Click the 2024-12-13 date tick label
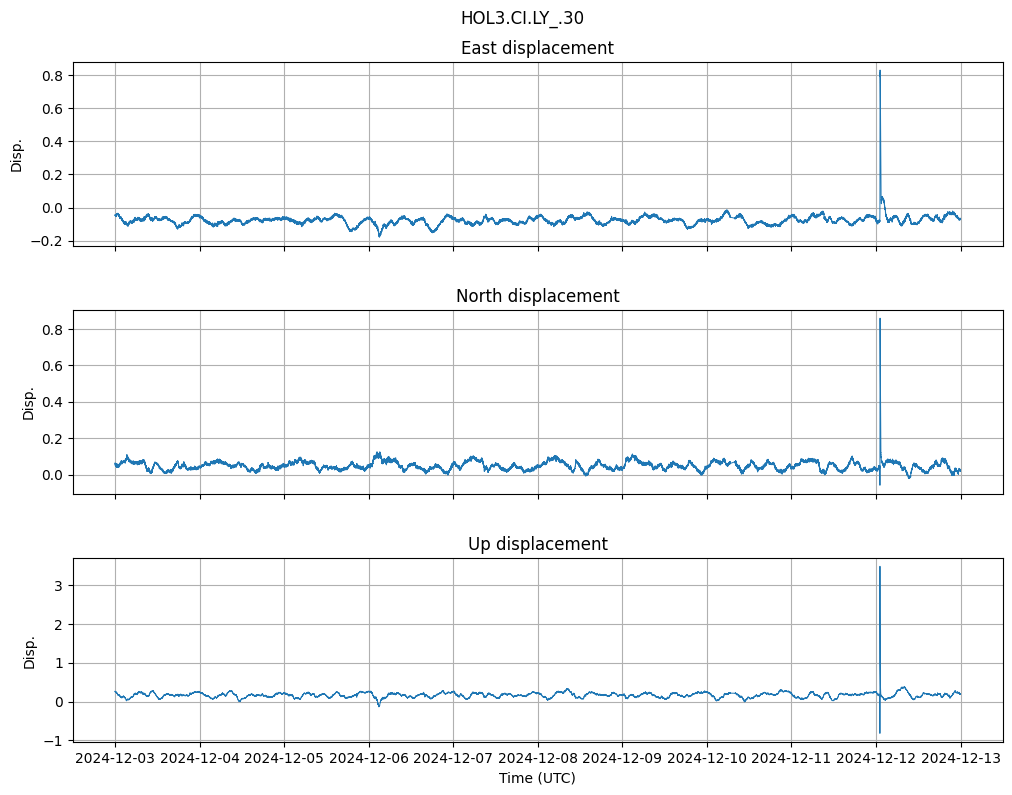Viewport: 1012px width, 795px height. point(961,759)
